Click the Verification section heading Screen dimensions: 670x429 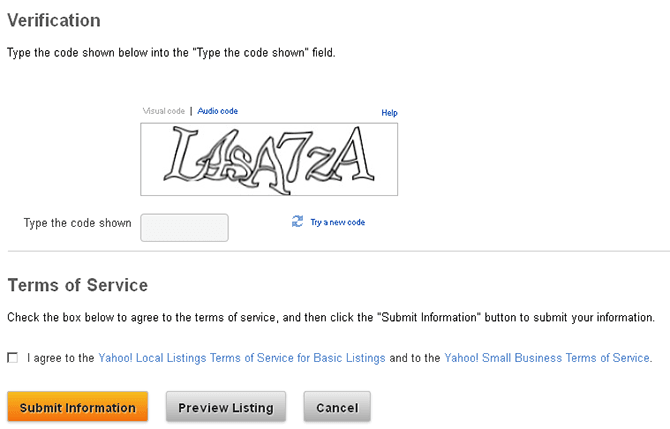[54, 20]
